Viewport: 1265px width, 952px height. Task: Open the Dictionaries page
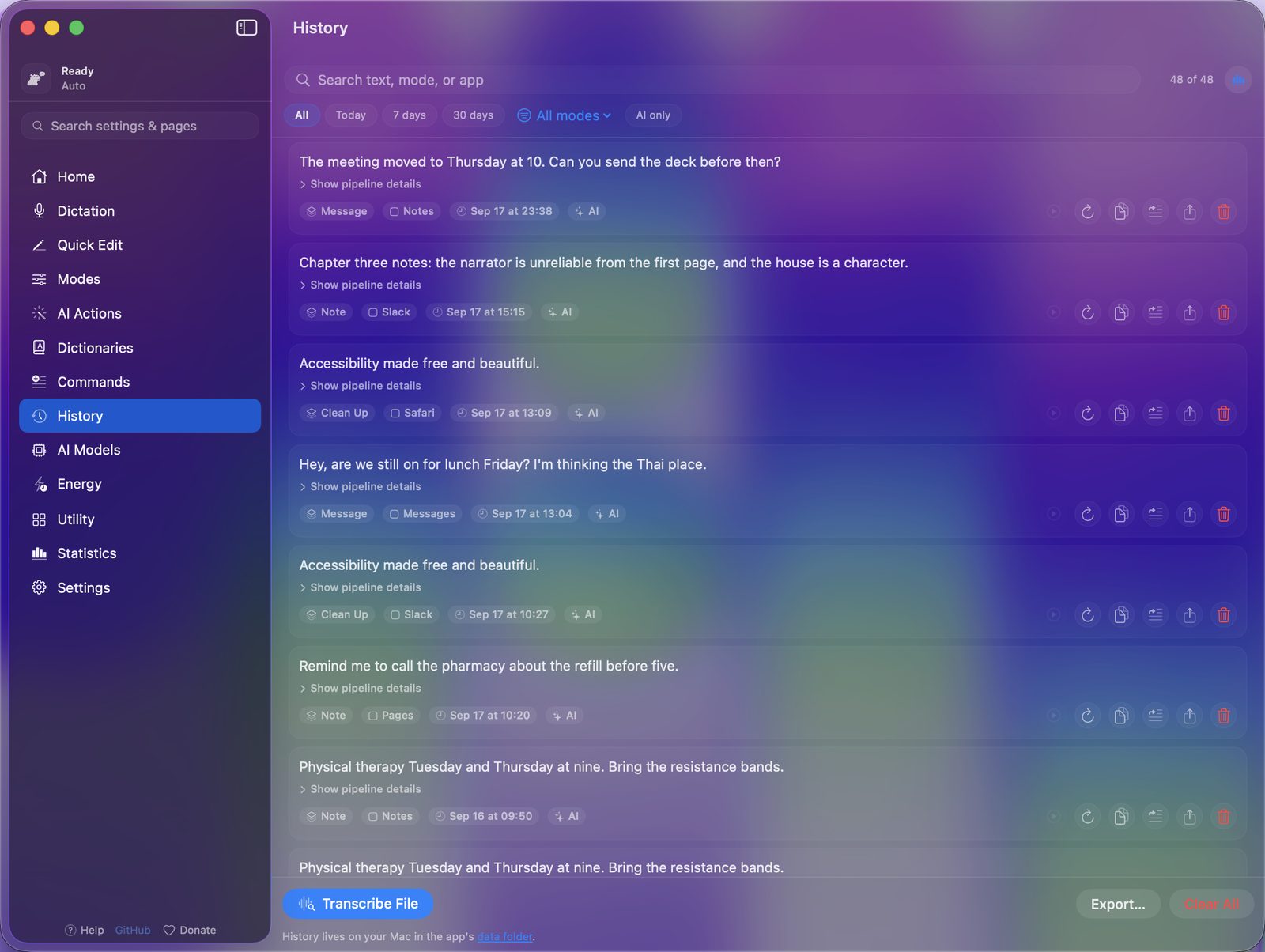(x=140, y=348)
